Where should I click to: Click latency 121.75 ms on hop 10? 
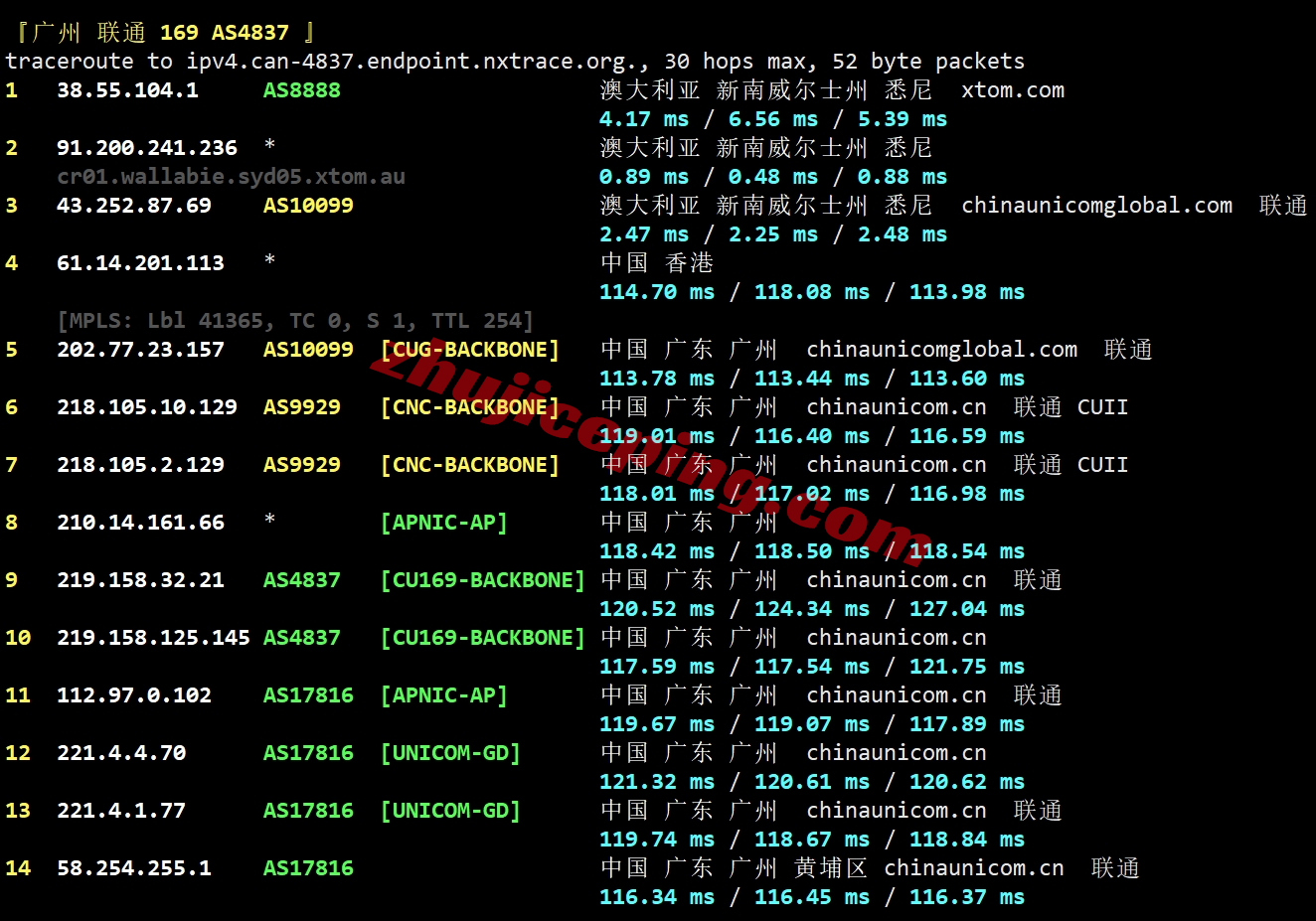coord(967,667)
